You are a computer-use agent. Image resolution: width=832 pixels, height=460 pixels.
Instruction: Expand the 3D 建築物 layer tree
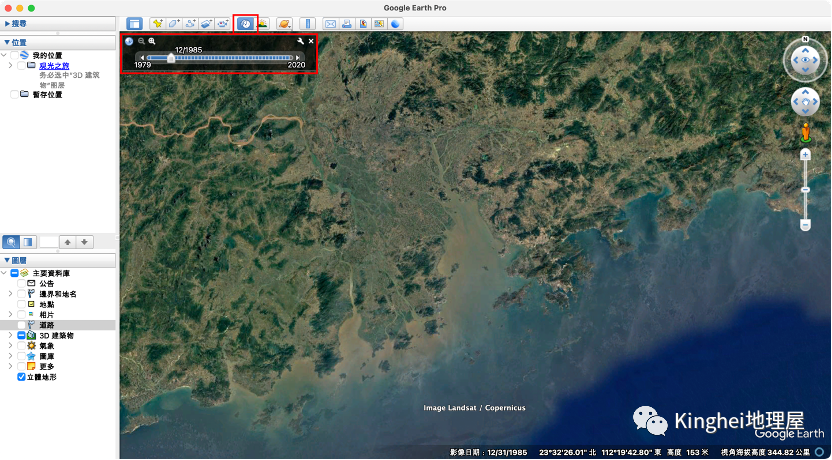(10, 335)
